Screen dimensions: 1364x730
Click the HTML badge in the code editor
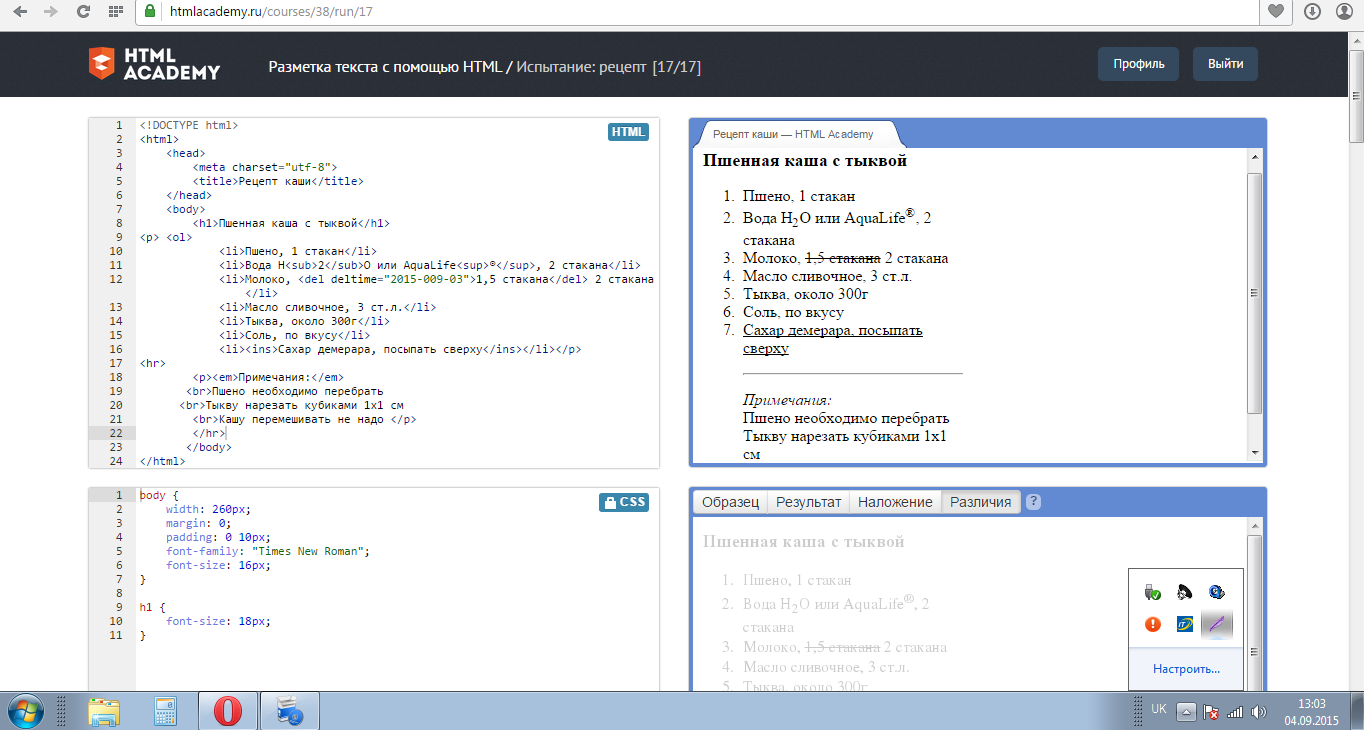pyautogui.click(x=628, y=132)
